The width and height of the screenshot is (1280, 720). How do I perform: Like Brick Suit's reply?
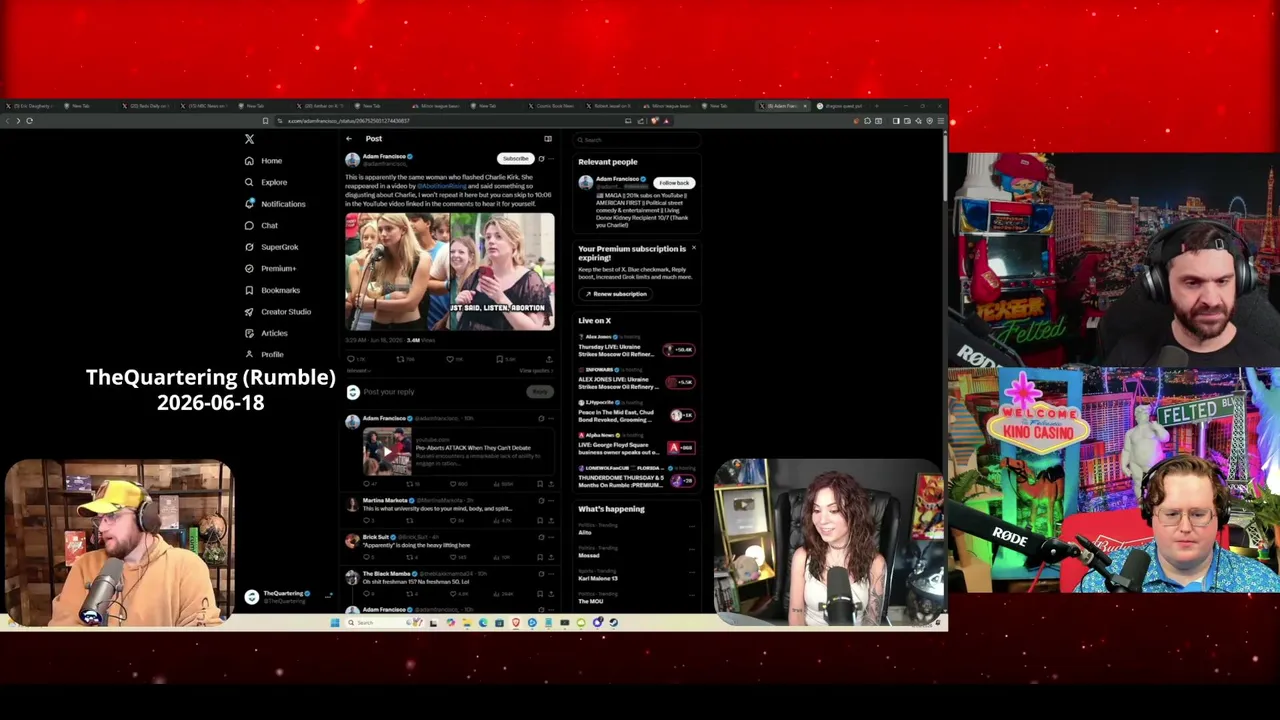point(454,557)
